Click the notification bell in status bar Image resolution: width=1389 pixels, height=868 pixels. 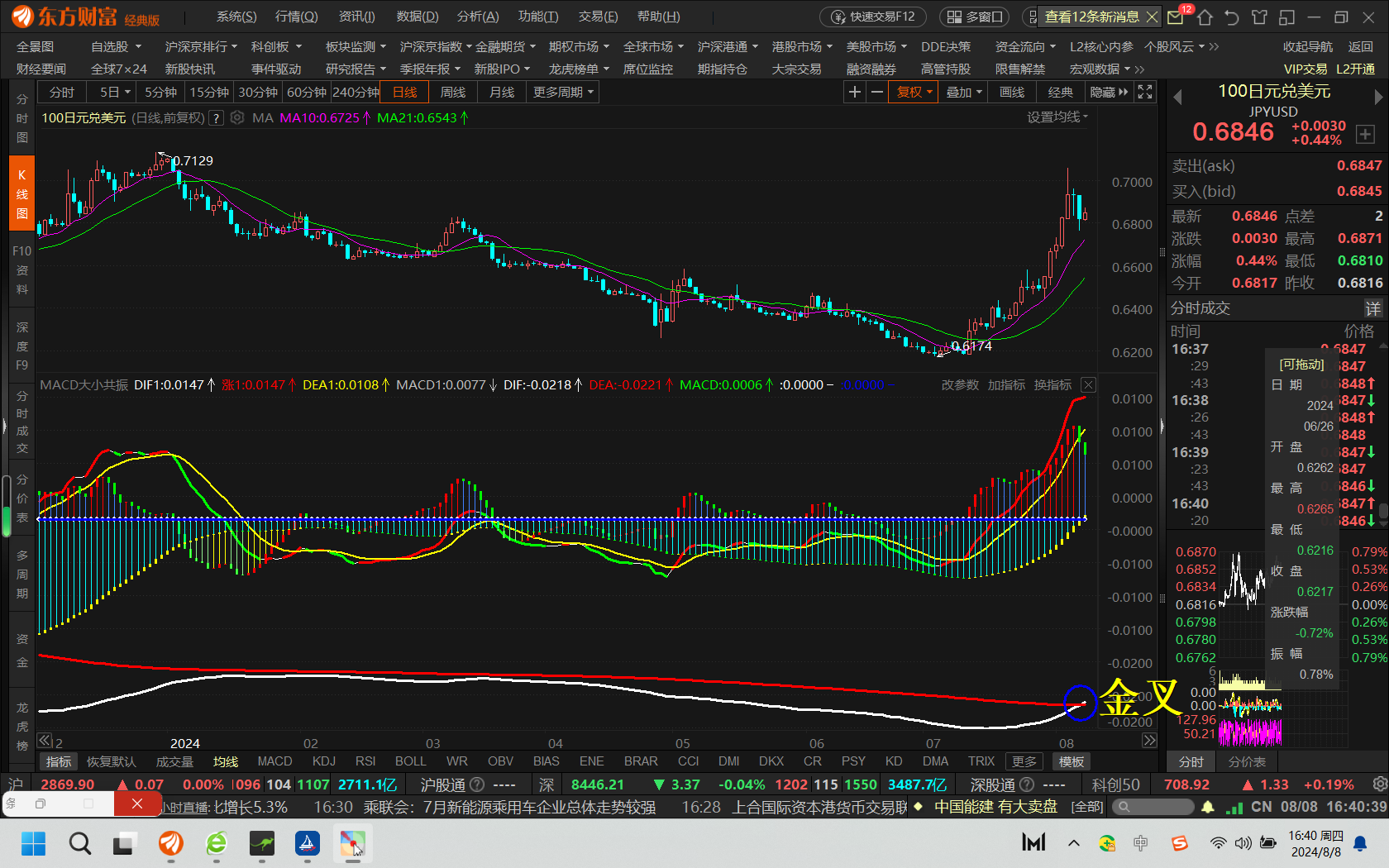point(1208,807)
